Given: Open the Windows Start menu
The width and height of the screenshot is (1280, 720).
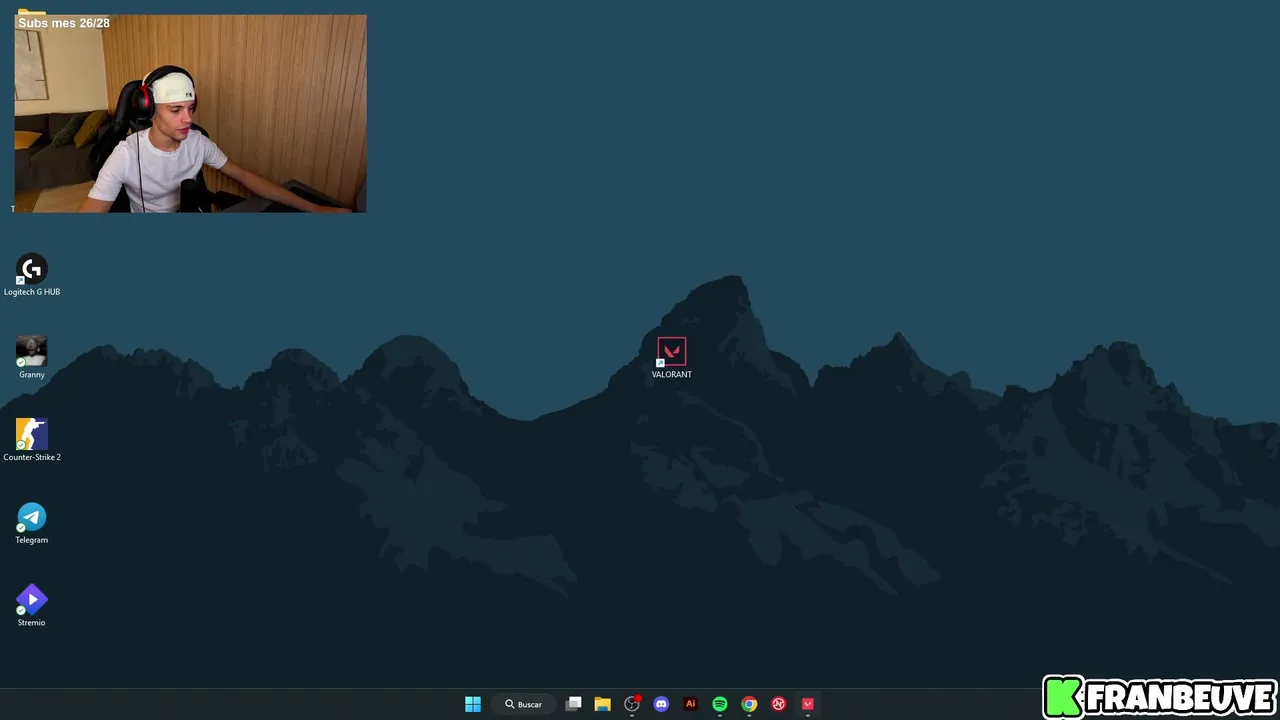Looking at the screenshot, I should pos(473,704).
